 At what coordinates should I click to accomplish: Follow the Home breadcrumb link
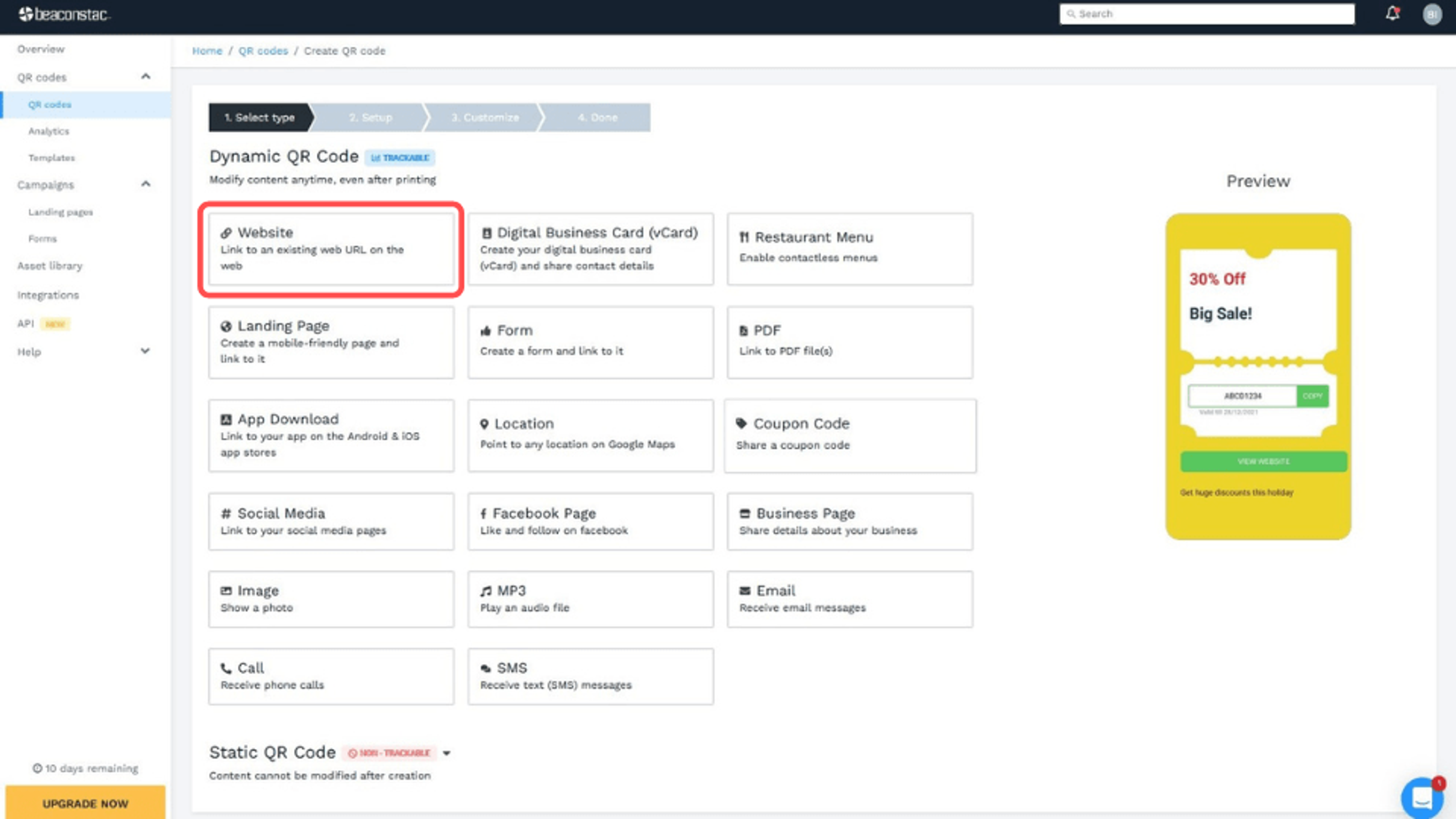click(x=207, y=51)
